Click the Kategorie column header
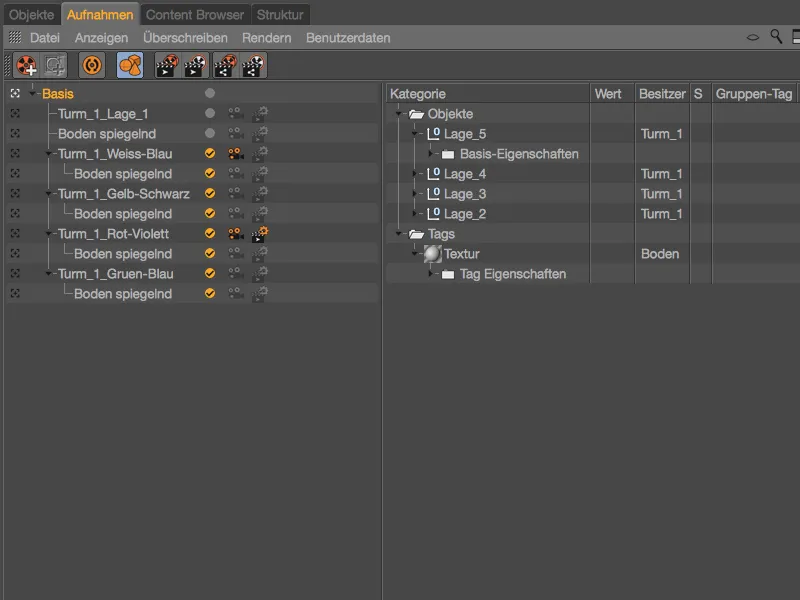The width and height of the screenshot is (800, 600). (488, 93)
